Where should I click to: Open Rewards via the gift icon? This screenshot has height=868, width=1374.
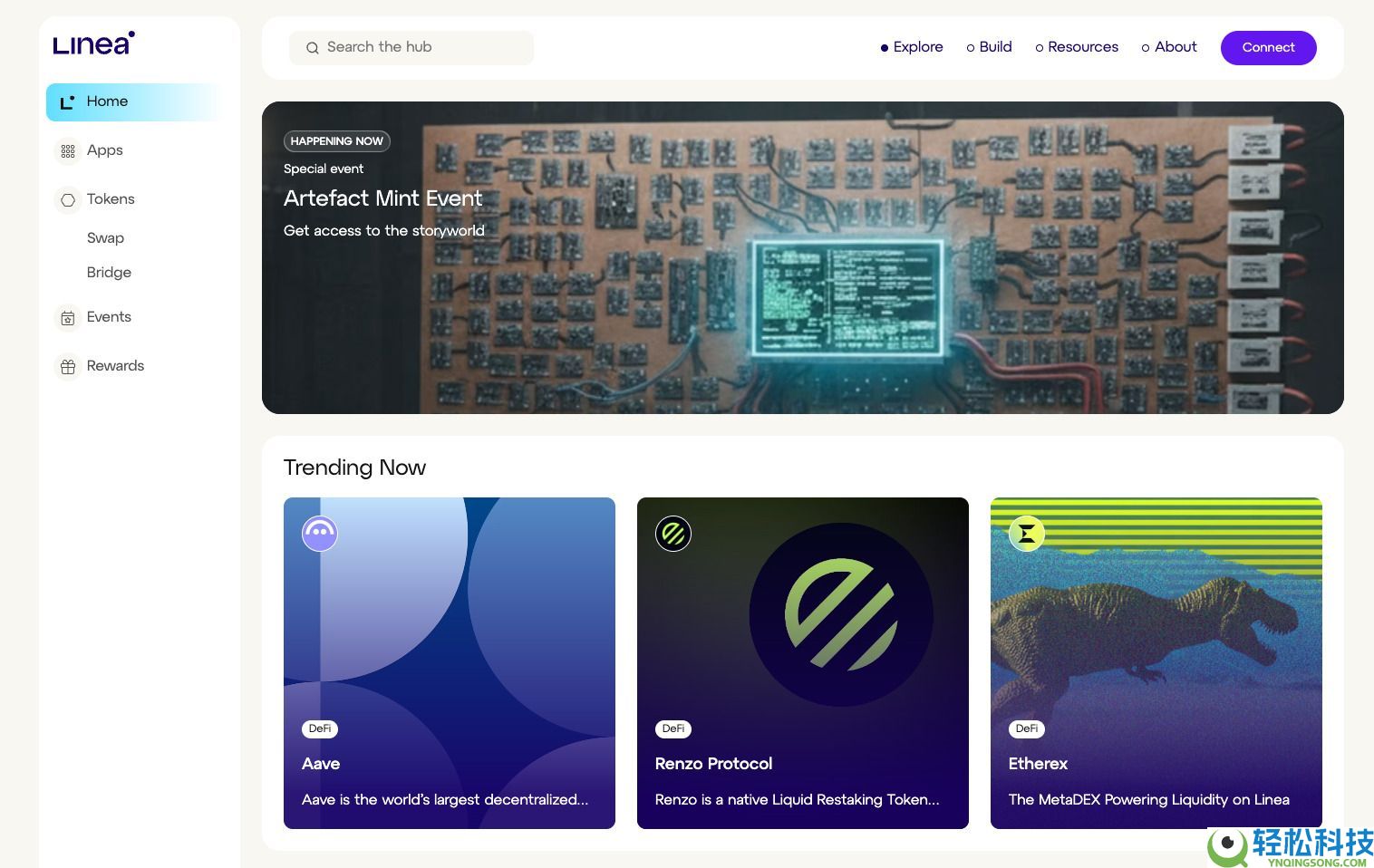68,367
